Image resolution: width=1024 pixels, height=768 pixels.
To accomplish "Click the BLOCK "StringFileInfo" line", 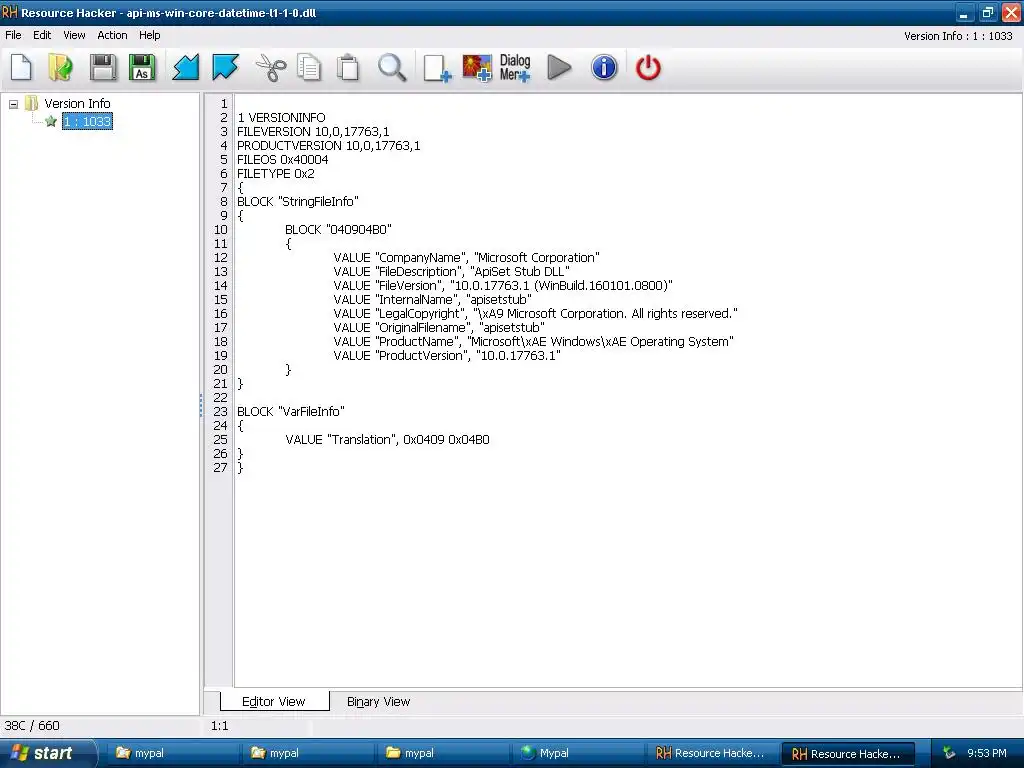I will tap(298, 202).
